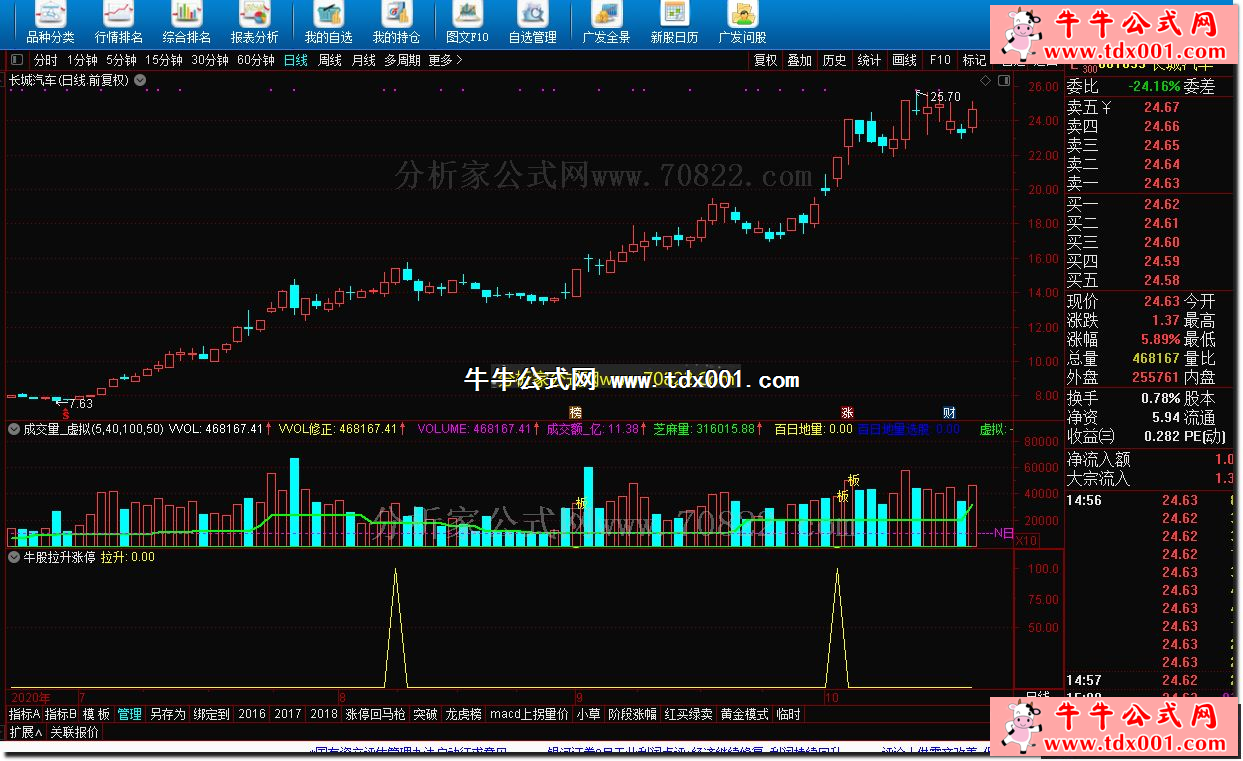The height and width of the screenshot is (761, 1243).
Task: Expand 成交量_虚拟 indicator dropdown arrow
Action: (x=14, y=429)
